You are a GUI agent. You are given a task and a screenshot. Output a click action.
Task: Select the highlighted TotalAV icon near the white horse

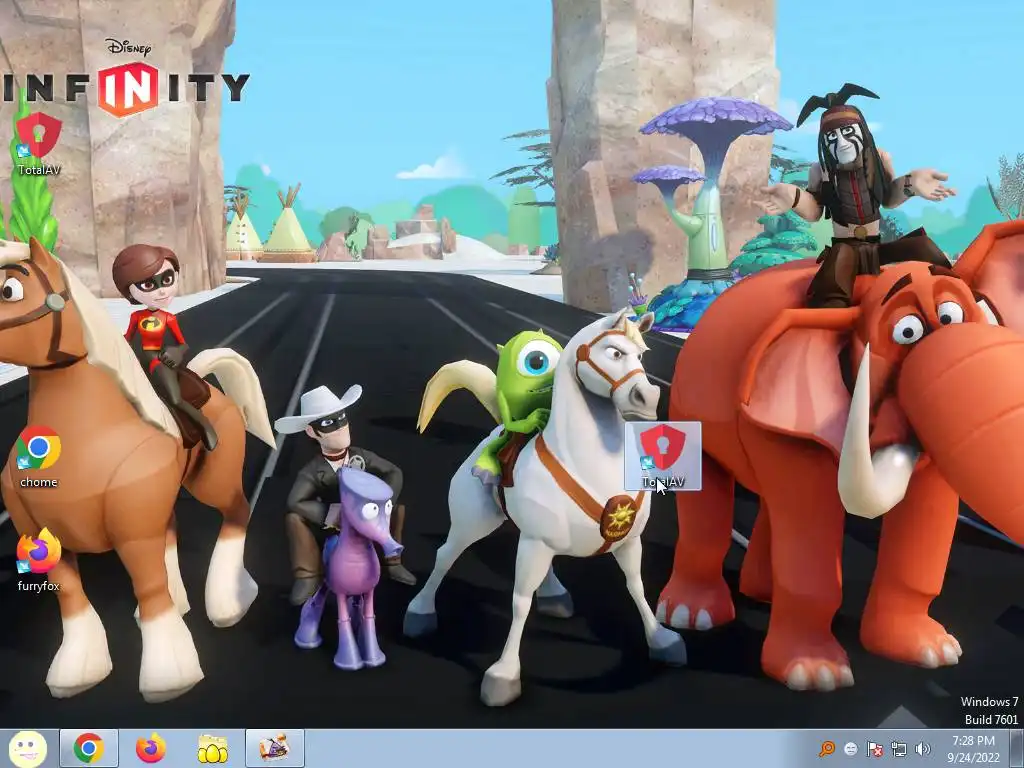pos(663,456)
